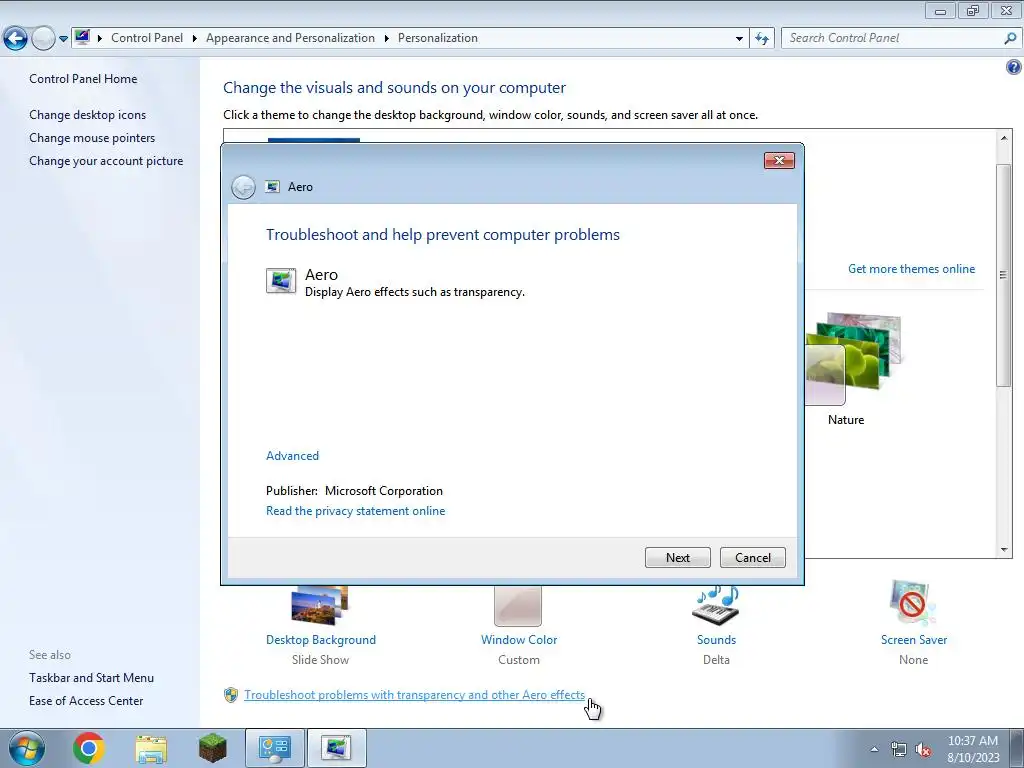Screen dimensions: 1024x768
Task: Close the Aero troubleshooter with red X
Action: (x=779, y=161)
